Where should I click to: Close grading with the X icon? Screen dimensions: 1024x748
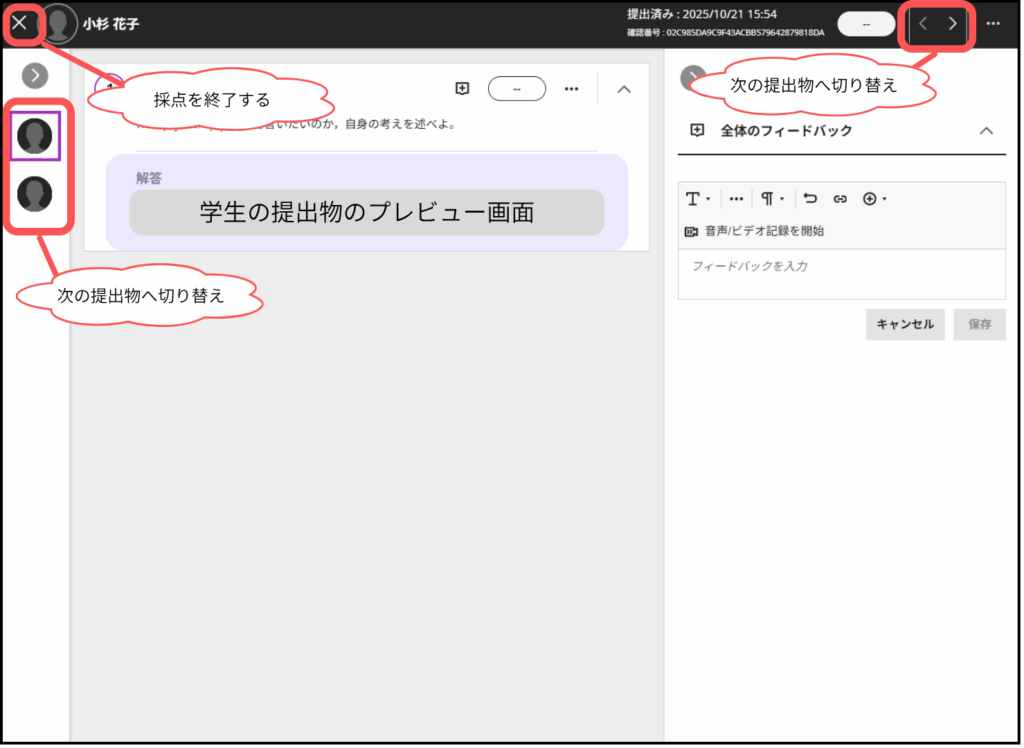[x=20, y=23]
